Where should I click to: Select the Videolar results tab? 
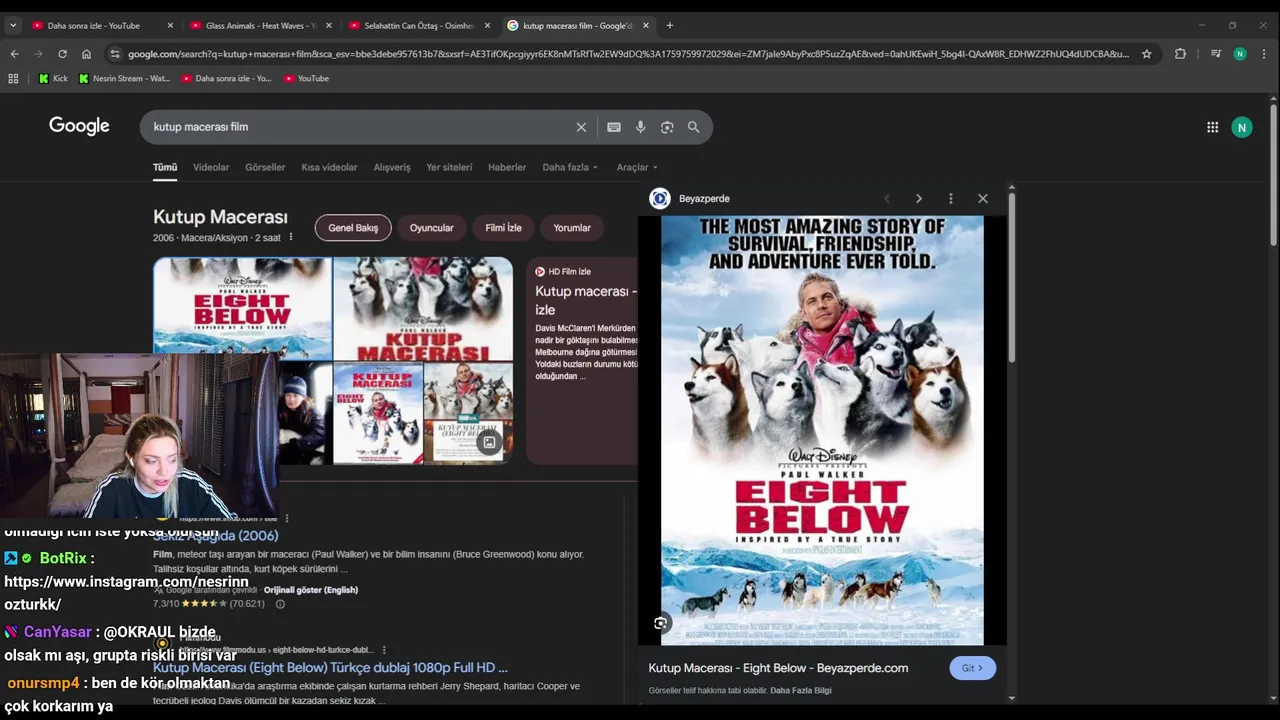[211, 167]
